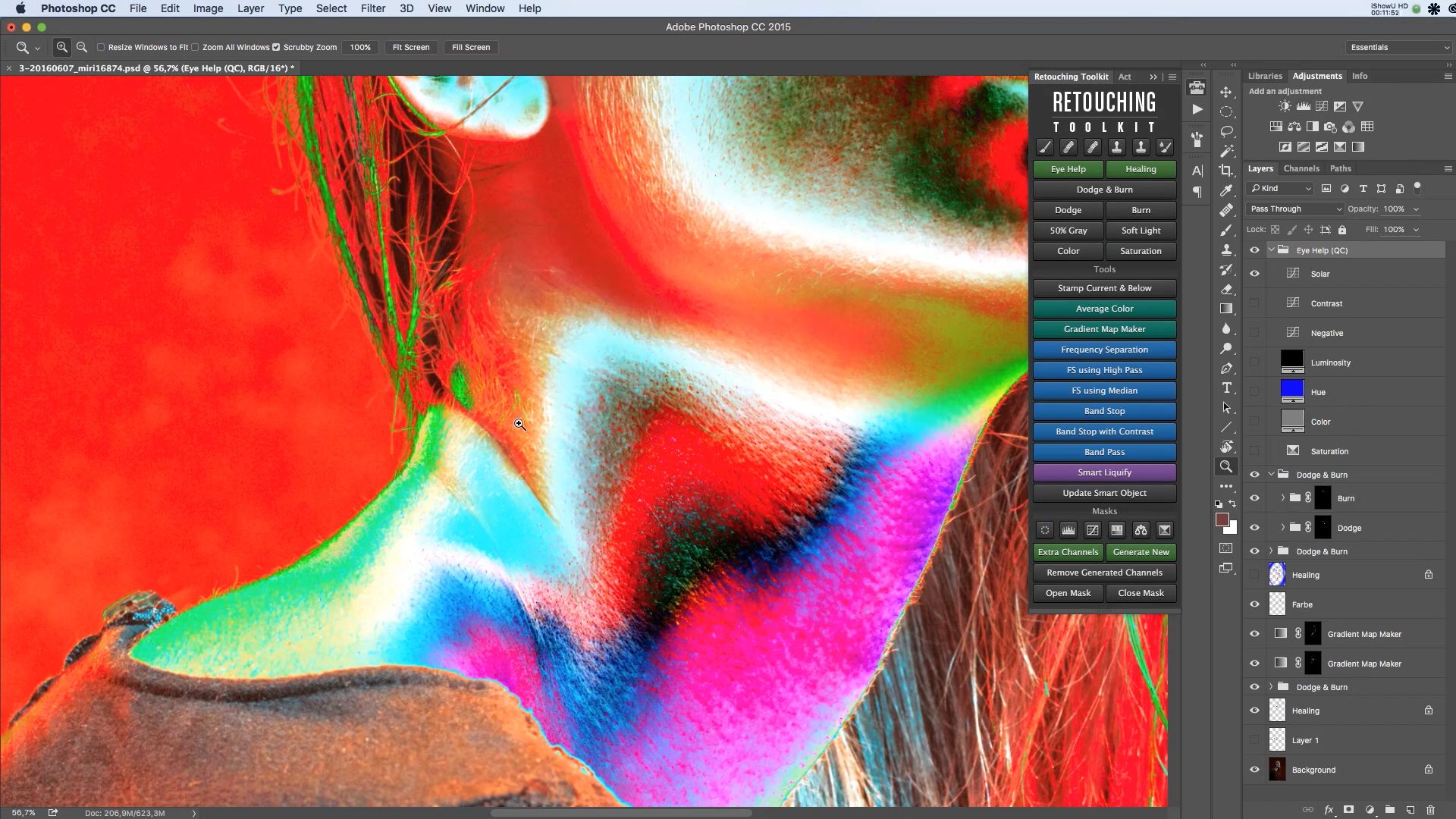The height and width of the screenshot is (819, 1456).
Task: Click the foreground color swatch
Action: pos(1222,519)
